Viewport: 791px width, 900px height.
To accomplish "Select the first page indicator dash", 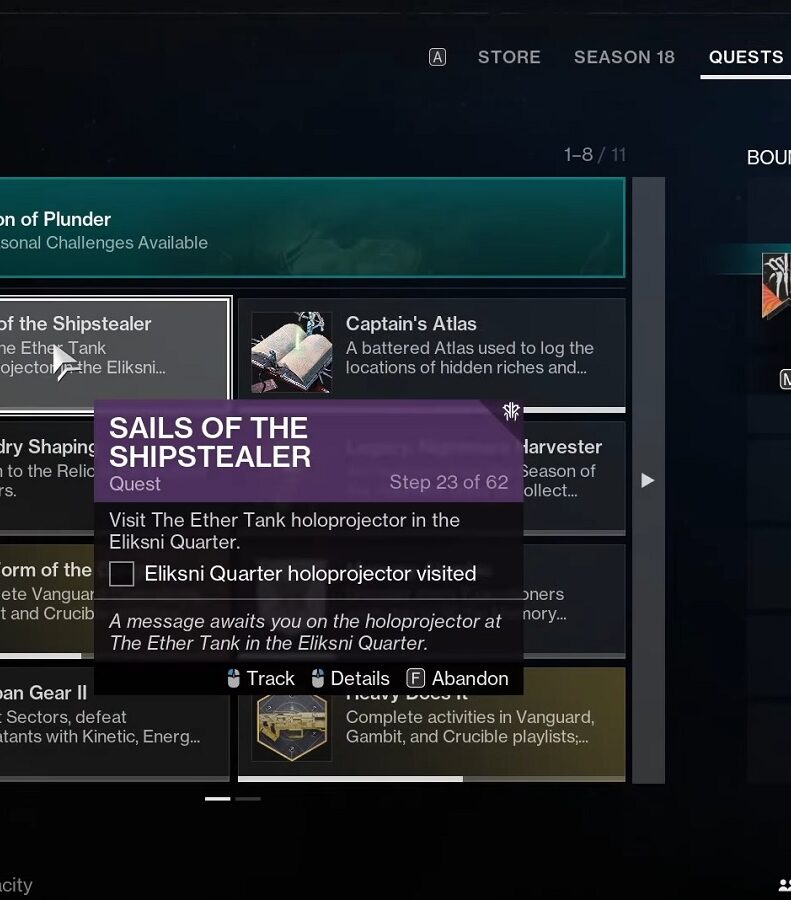I will 218,798.
